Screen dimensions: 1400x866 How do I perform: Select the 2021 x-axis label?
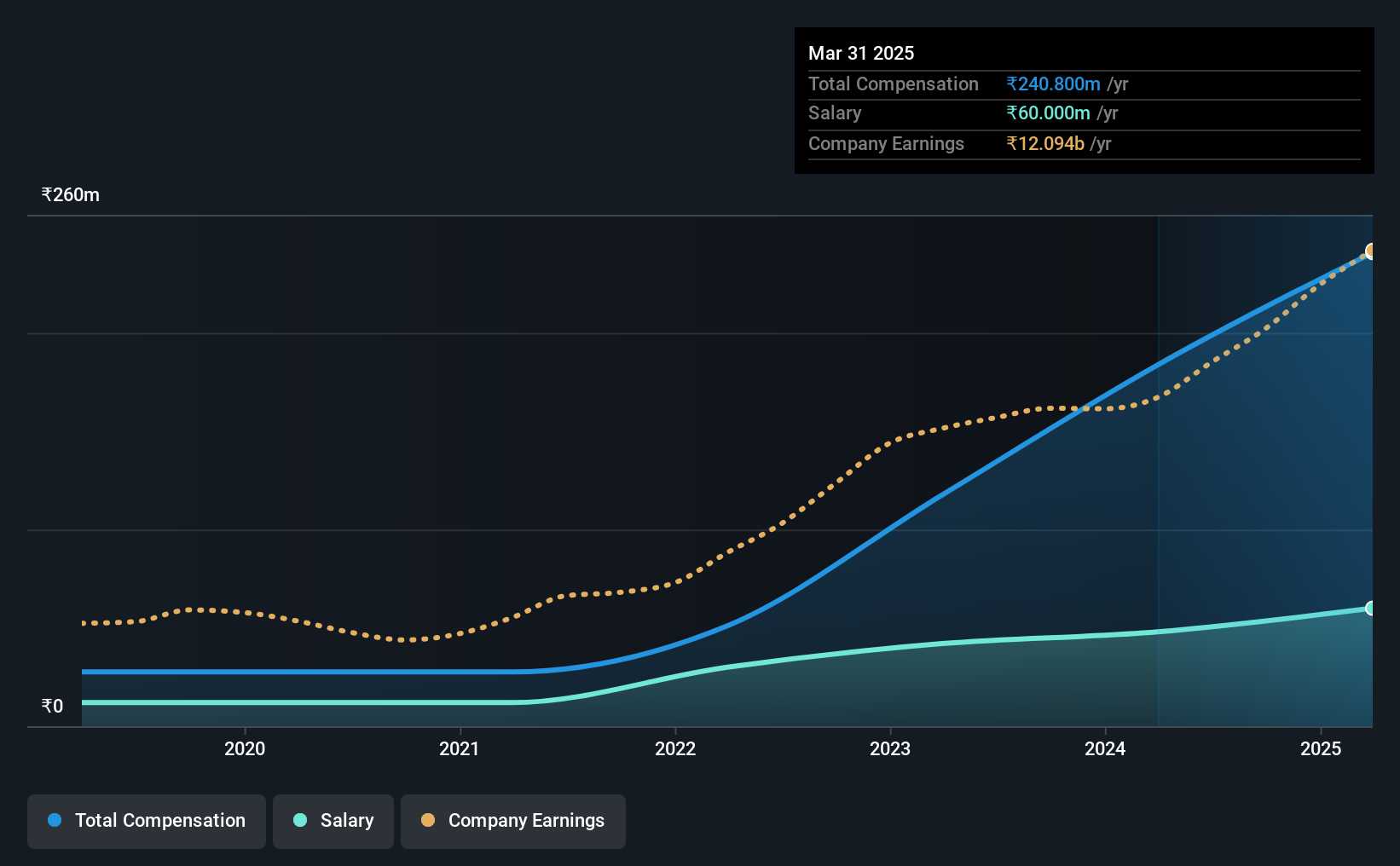460,748
